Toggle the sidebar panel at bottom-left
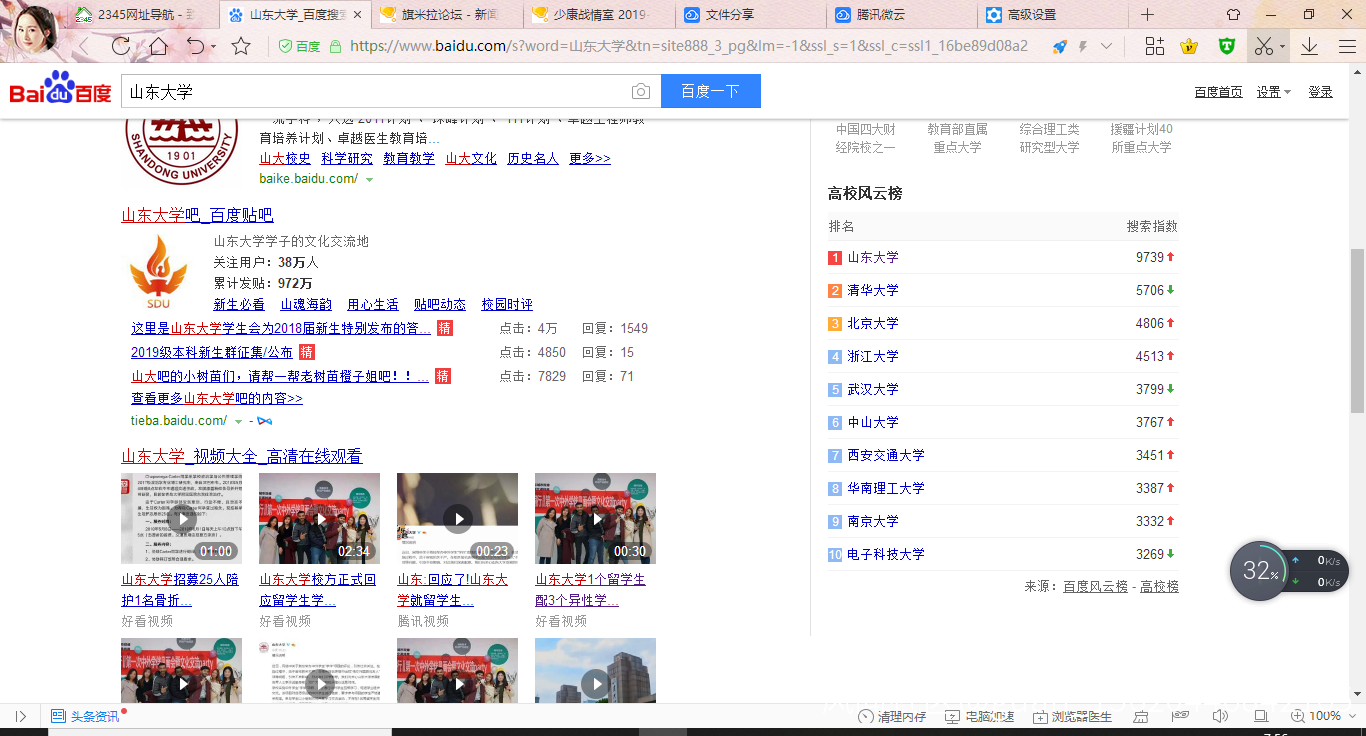 [x=21, y=716]
